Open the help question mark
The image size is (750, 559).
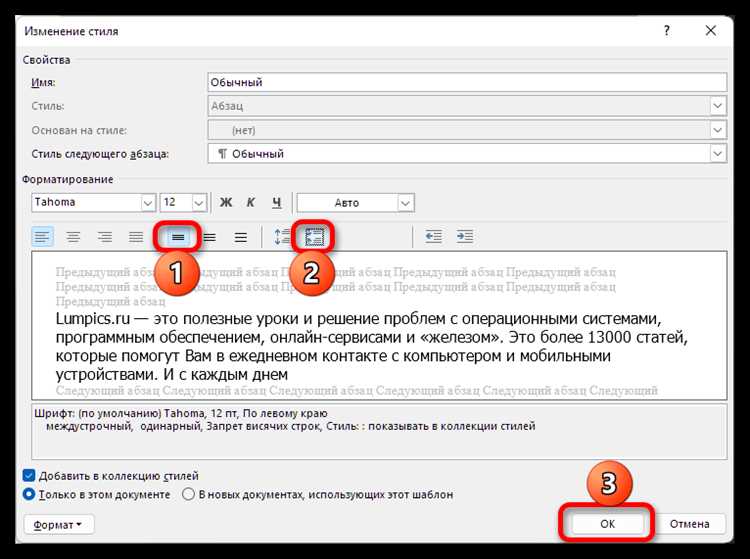667,31
